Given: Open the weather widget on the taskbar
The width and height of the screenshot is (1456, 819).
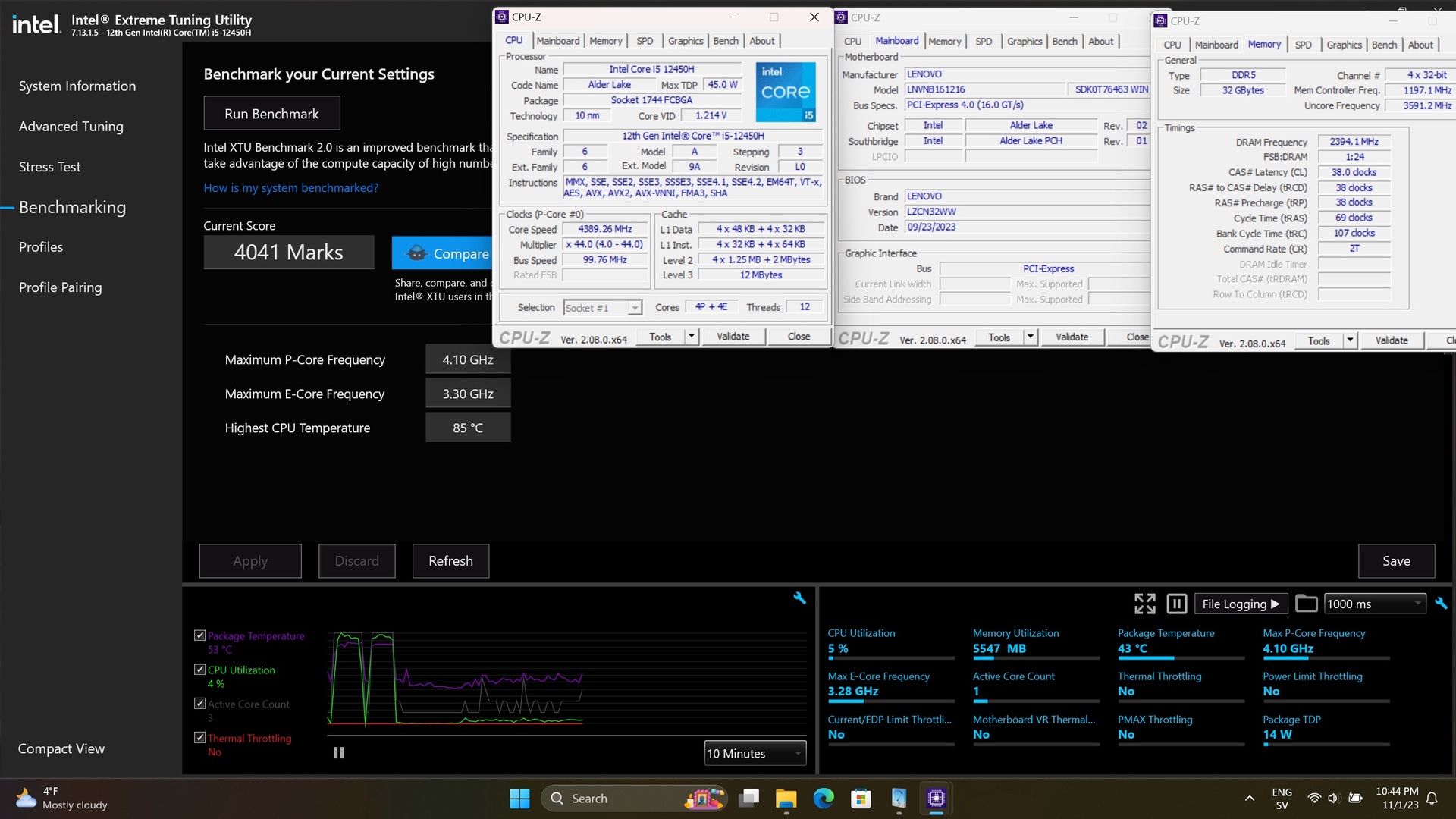Looking at the screenshot, I should (x=62, y=799).
